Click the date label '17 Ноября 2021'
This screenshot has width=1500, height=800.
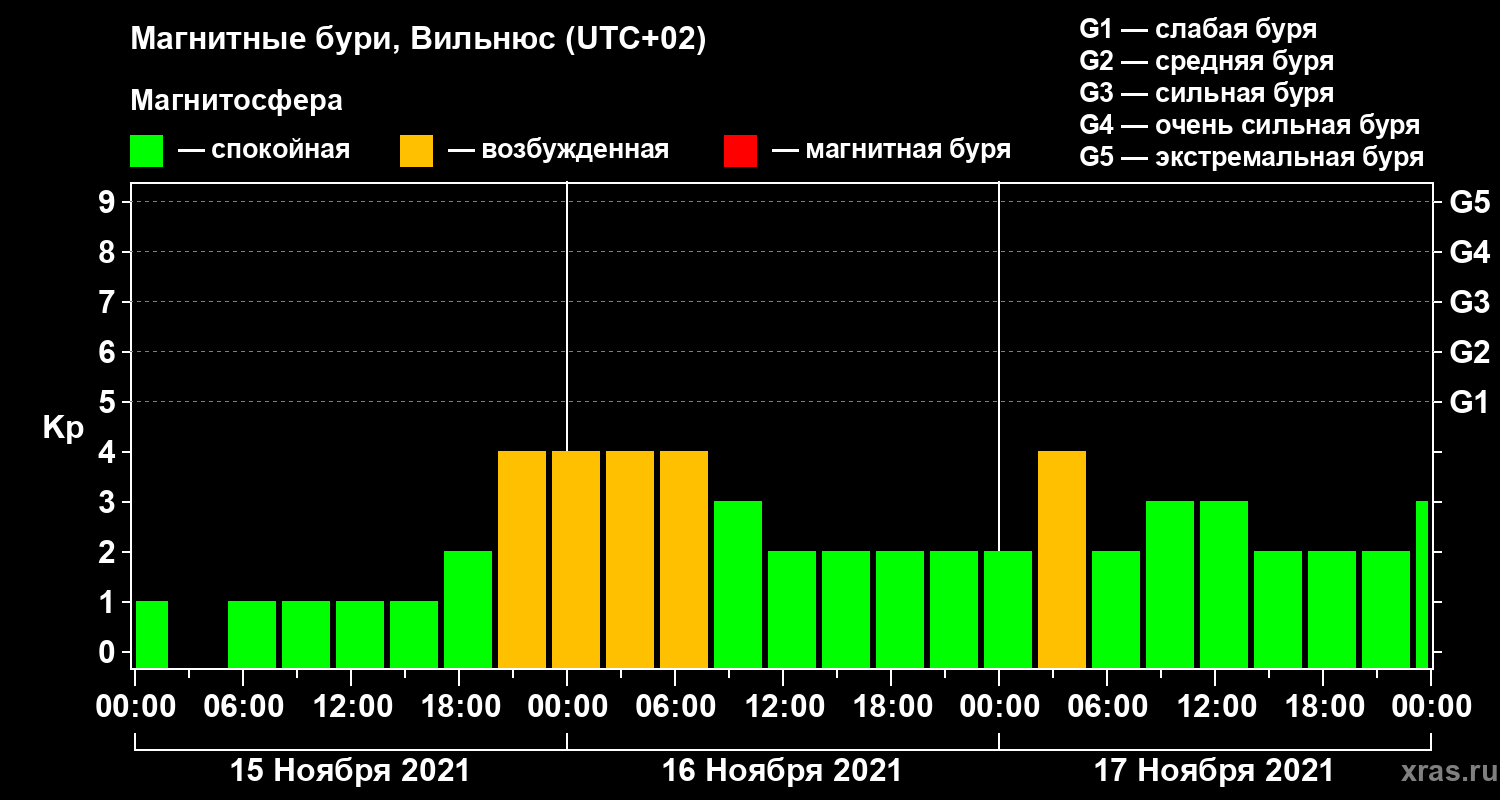[x=1214, y=771]
